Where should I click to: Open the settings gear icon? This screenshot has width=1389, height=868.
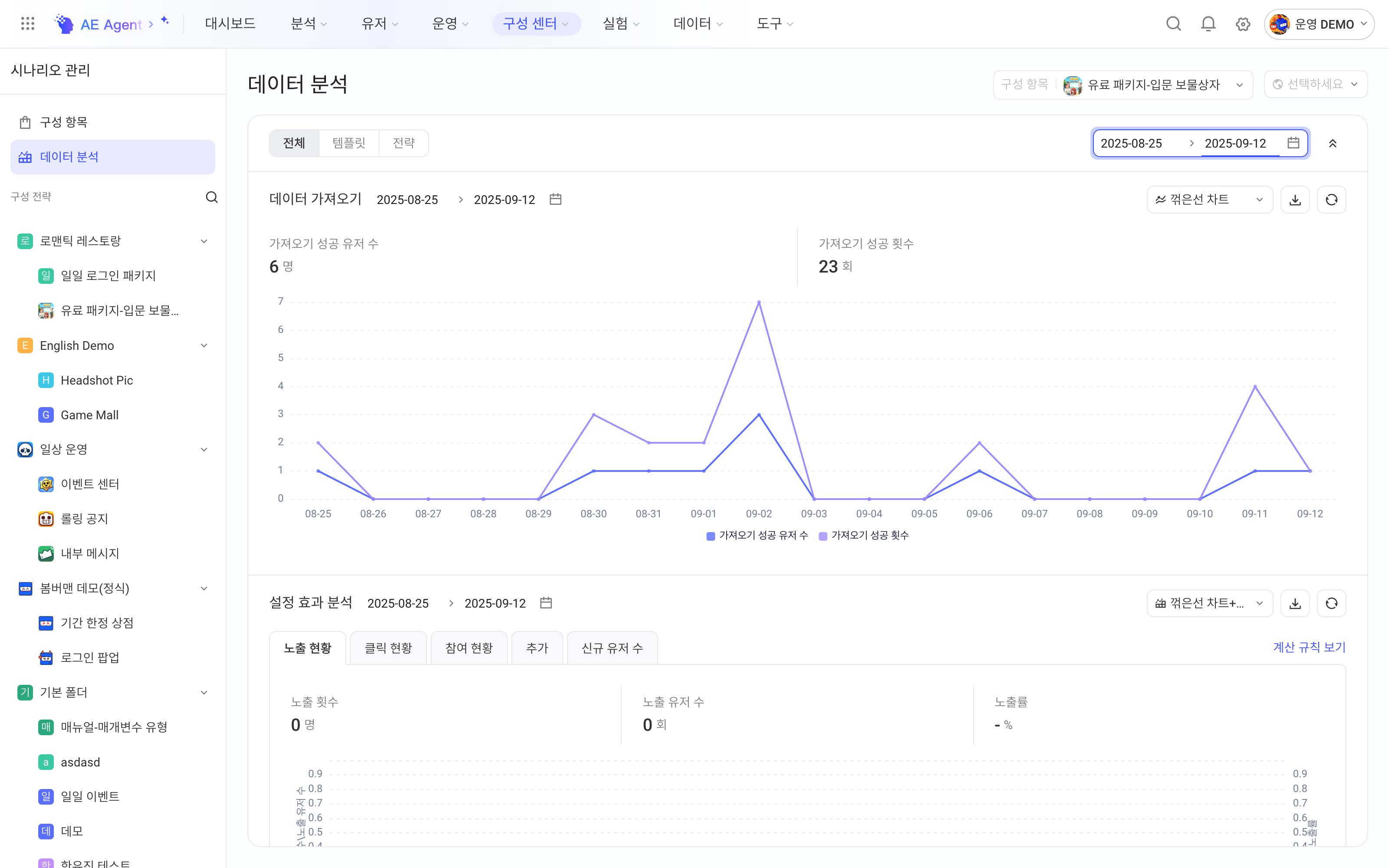1243,24
